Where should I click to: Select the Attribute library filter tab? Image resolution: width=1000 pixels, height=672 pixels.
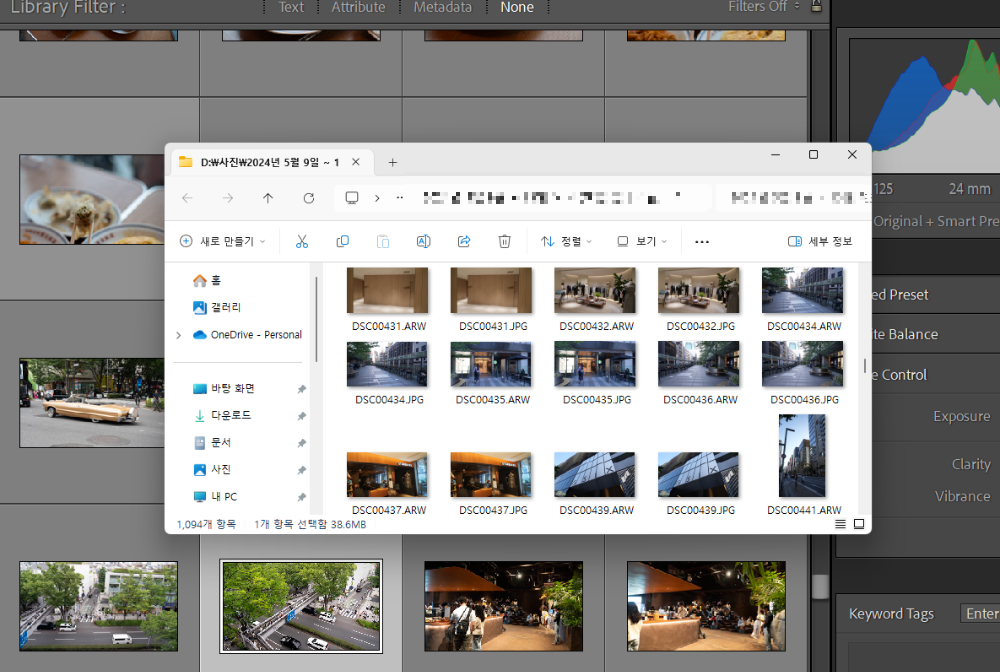358,7
